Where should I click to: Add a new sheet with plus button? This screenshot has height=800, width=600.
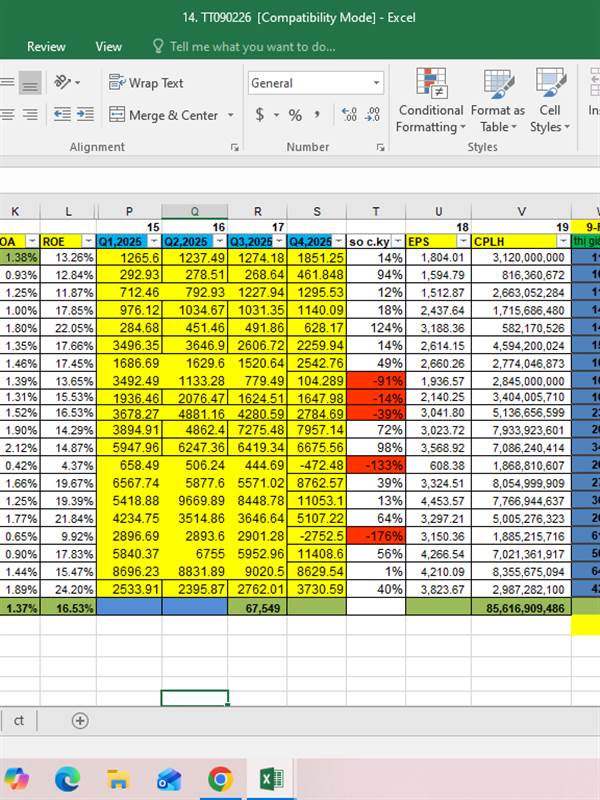[x=80, y=720]
